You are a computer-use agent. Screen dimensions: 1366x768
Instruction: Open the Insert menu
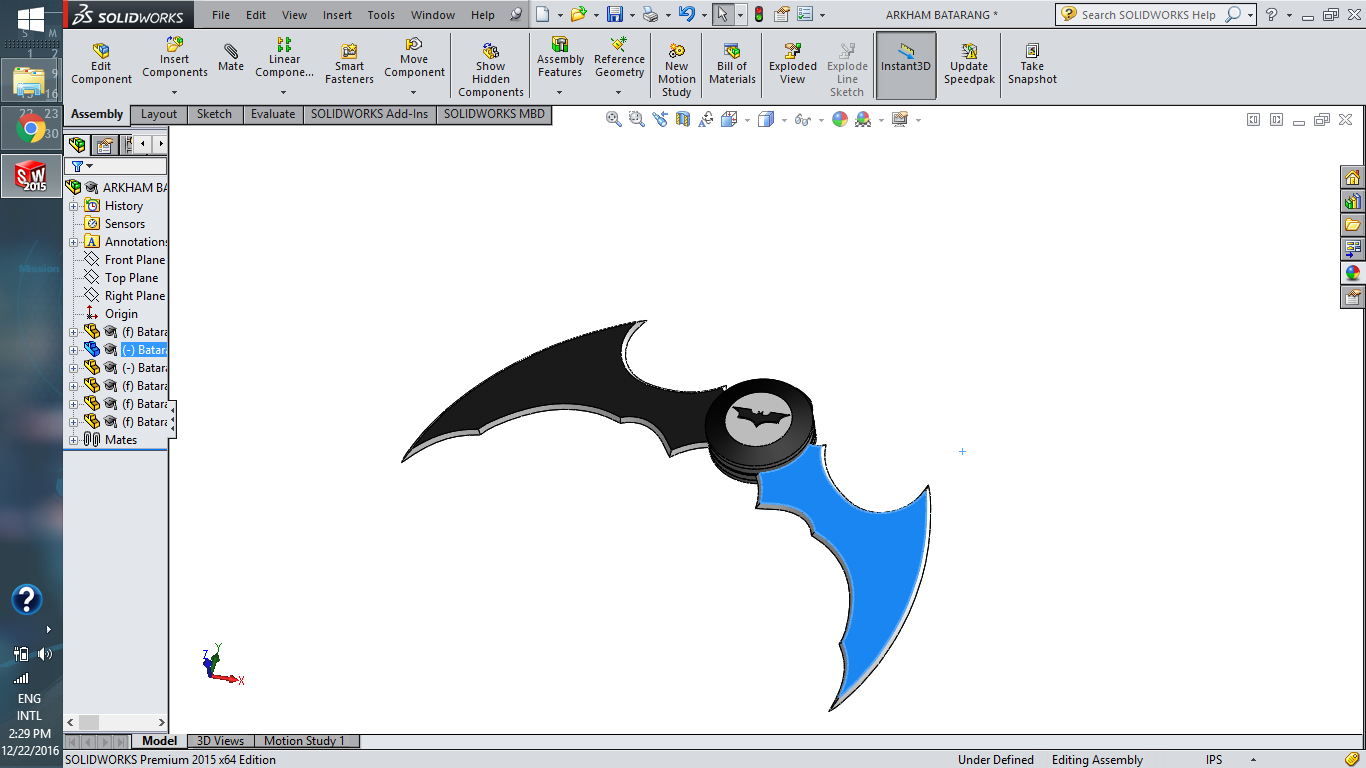click(x=337, y=15)
